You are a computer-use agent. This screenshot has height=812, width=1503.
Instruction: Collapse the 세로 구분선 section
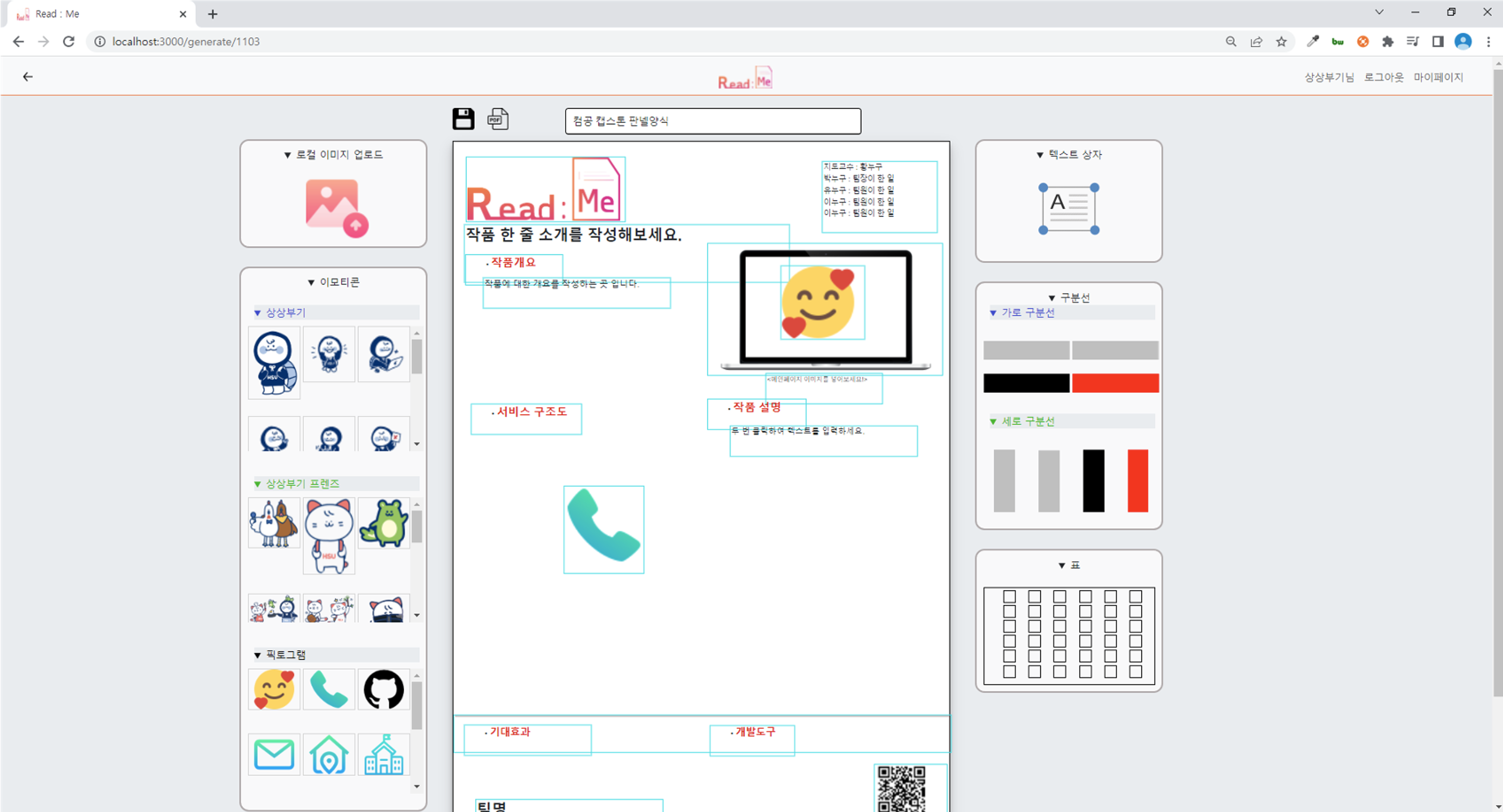click(x=1071, y=421)
